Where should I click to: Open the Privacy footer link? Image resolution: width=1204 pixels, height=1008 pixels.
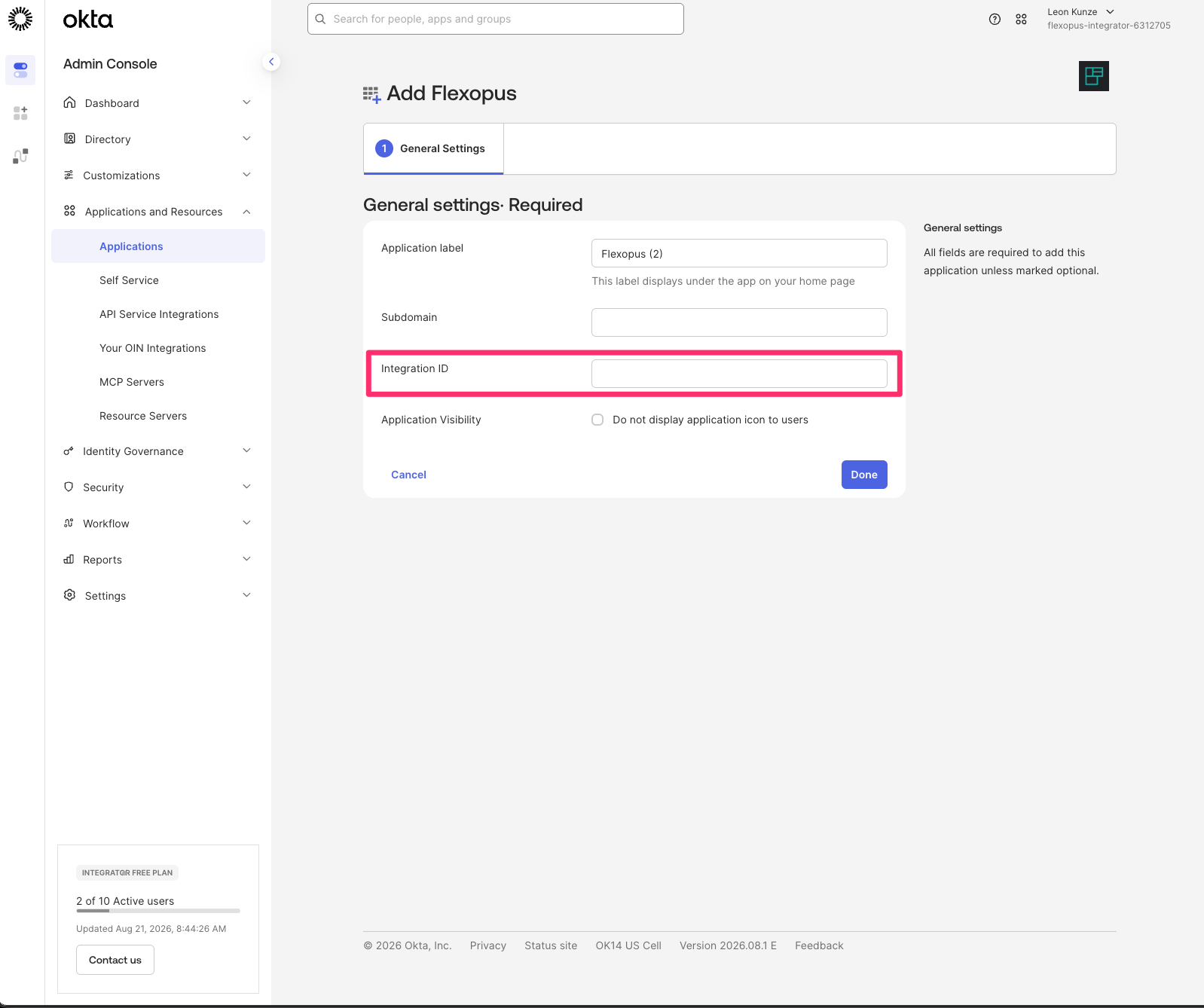pos(488,945)
